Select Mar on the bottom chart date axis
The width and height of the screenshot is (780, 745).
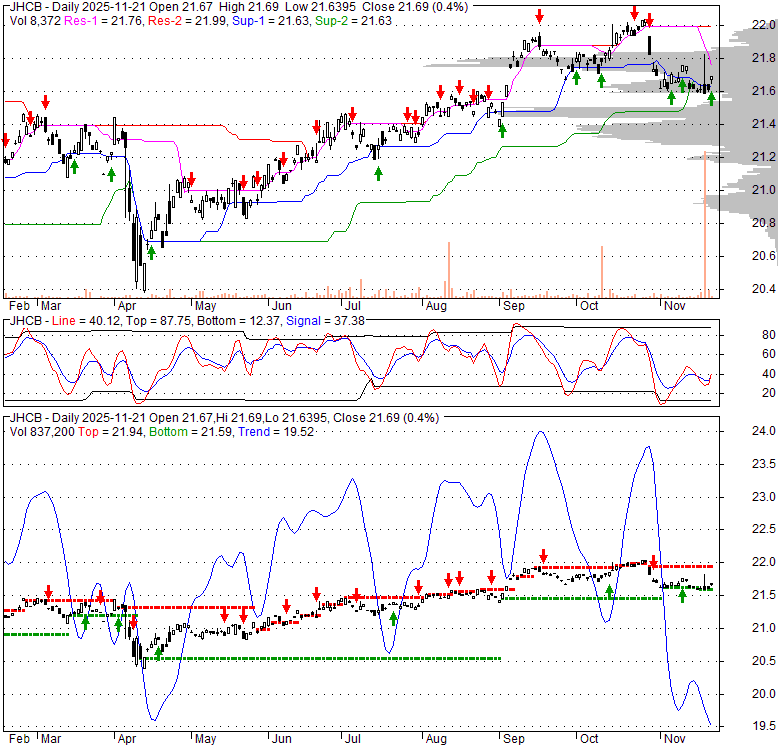51,739
